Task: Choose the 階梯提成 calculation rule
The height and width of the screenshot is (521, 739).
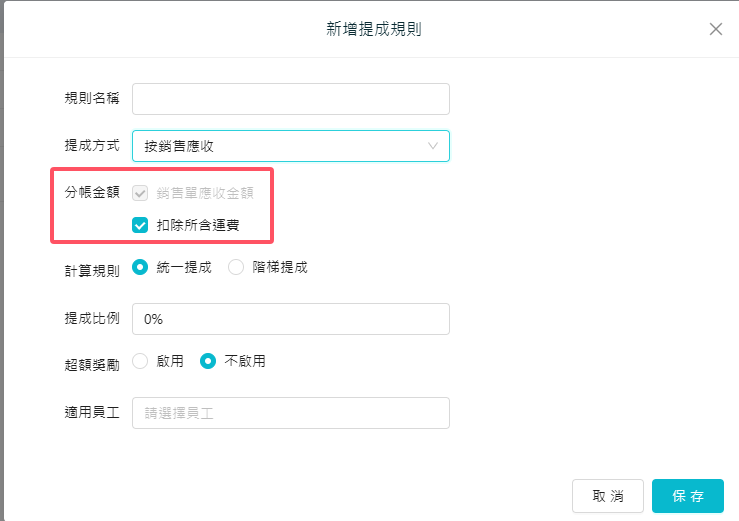Action: (236, 267)
